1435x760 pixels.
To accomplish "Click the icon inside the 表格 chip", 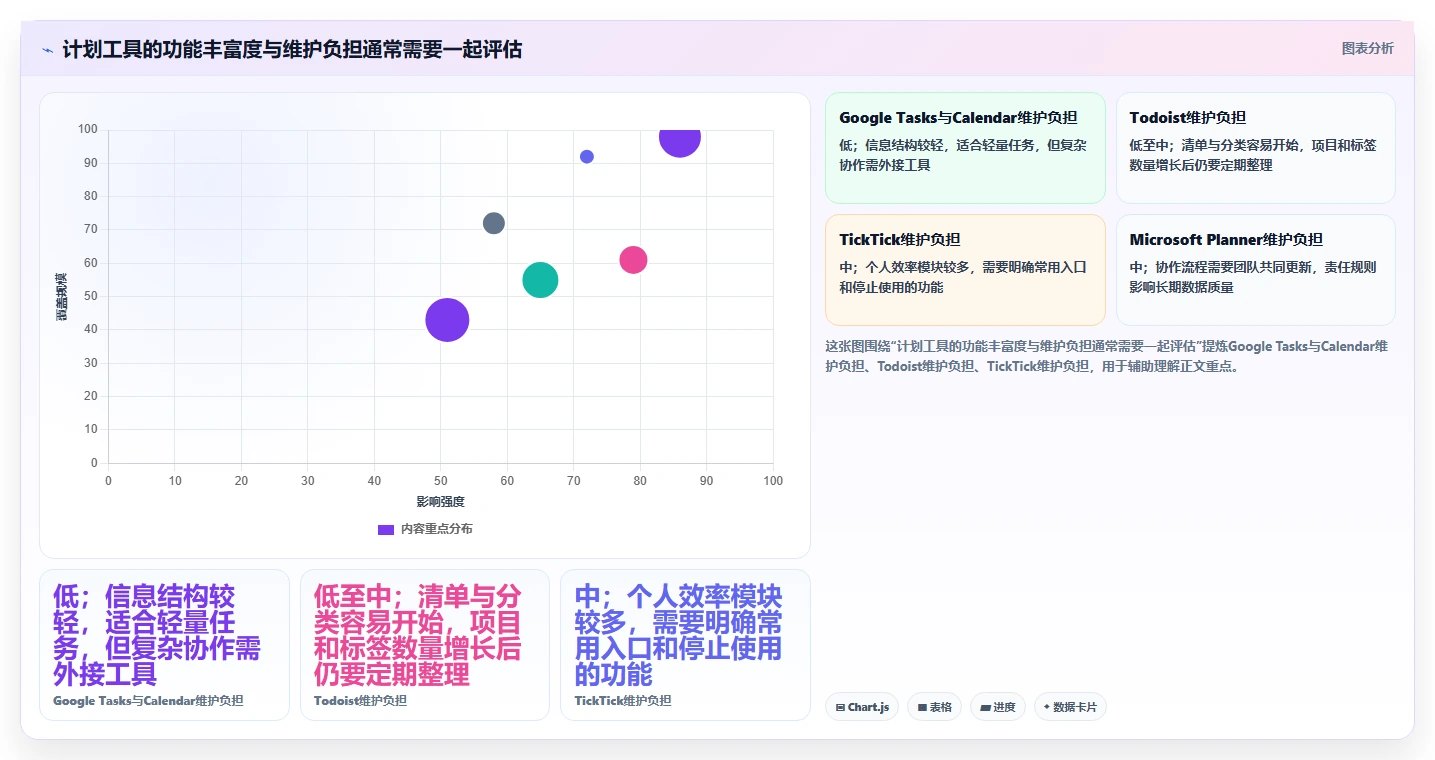I will click(922, 707).
